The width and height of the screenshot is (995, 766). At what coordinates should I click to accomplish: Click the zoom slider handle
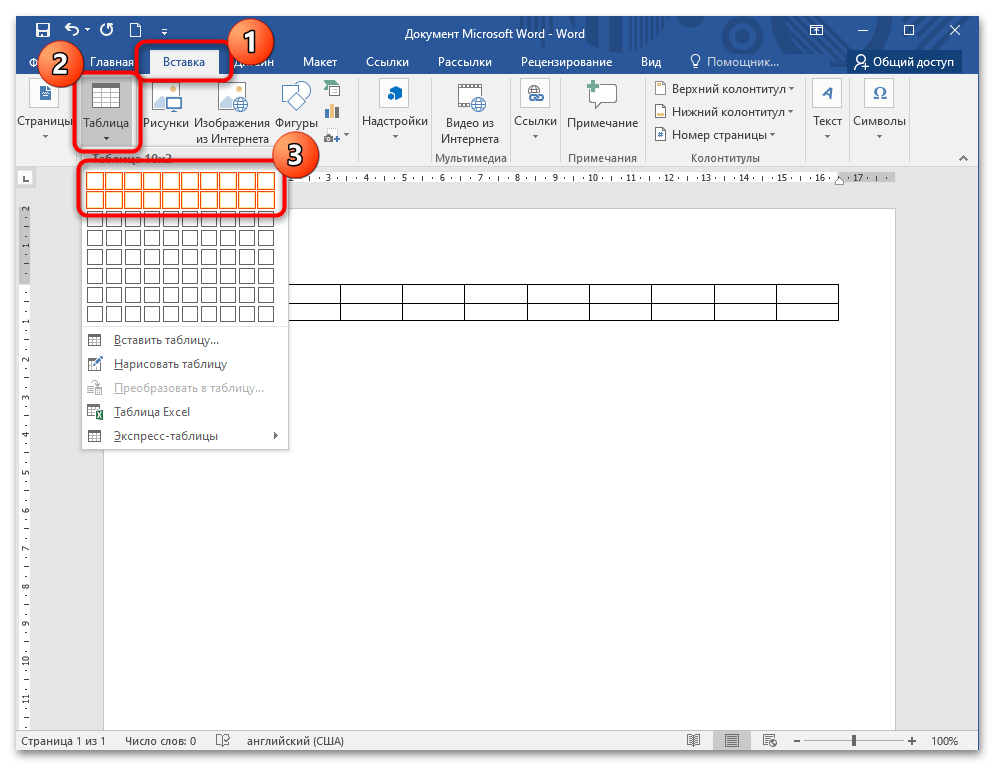854,741
